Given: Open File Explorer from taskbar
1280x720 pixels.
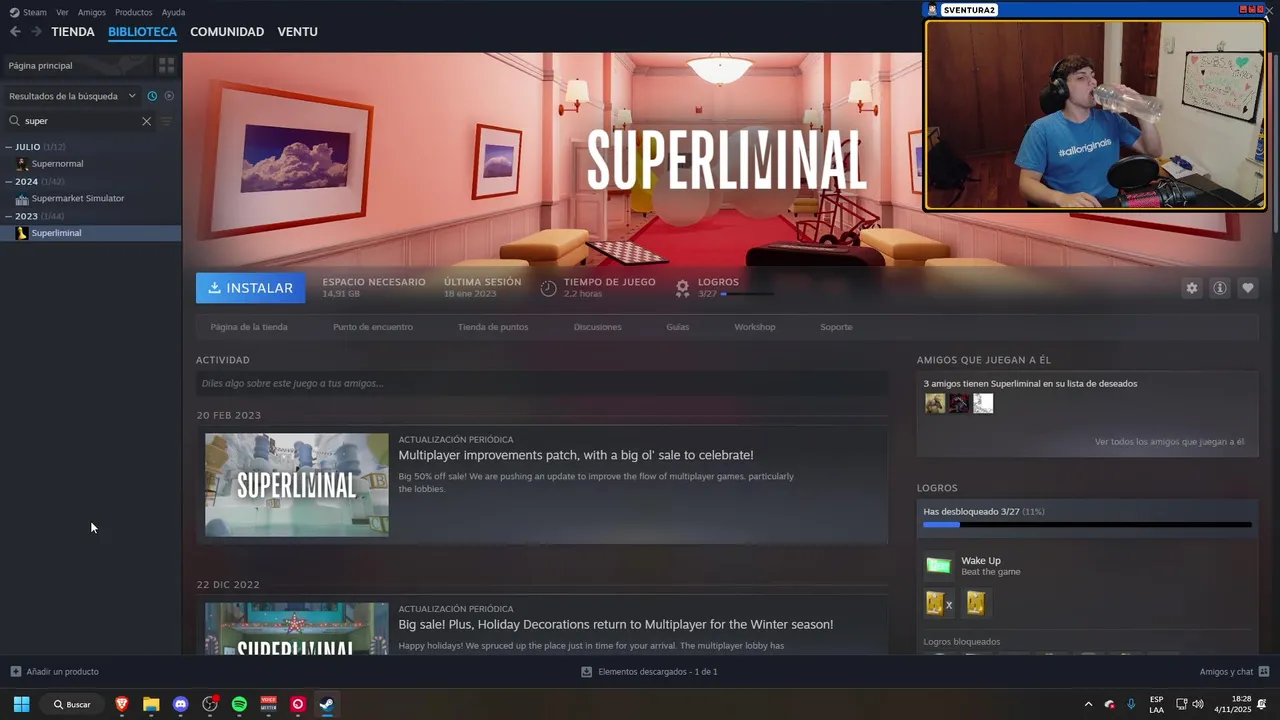Looking at the screenshot, I should [151, 704].
